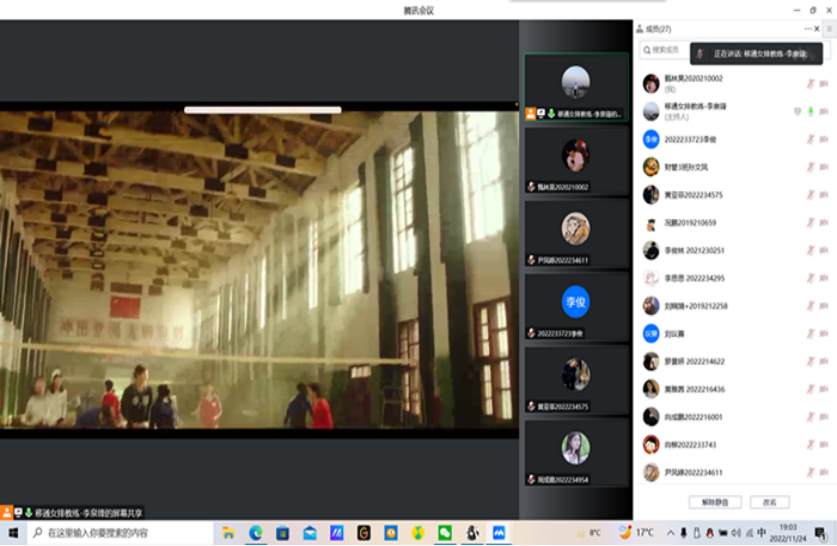Toggle microphone icon for 向成鹏2022216001
Viewport: 837px width, 546px height.
(810, 417)
